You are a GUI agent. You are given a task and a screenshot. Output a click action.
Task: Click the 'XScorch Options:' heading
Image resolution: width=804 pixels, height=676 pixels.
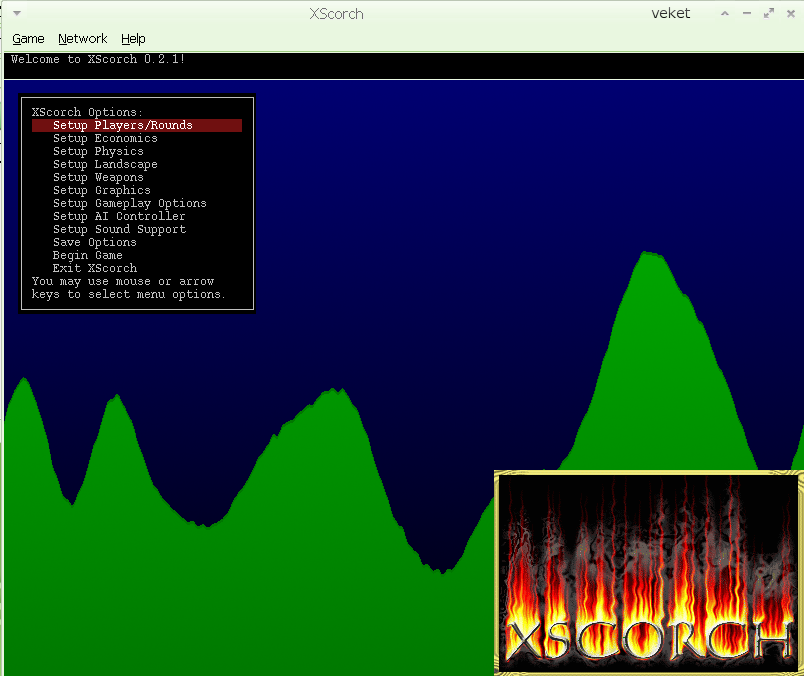[87, 112]
